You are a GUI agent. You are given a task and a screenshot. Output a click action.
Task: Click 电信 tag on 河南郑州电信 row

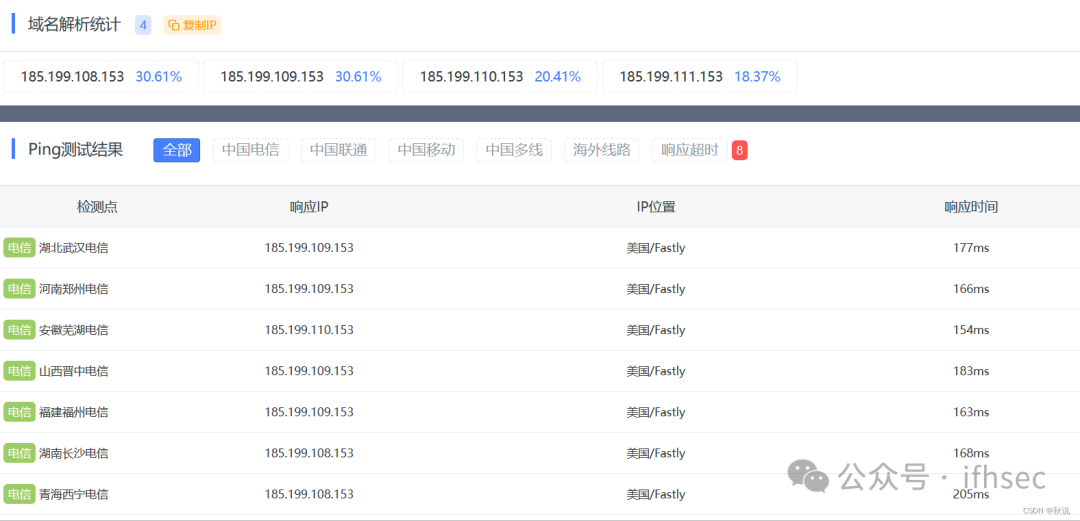pos(19,289)
